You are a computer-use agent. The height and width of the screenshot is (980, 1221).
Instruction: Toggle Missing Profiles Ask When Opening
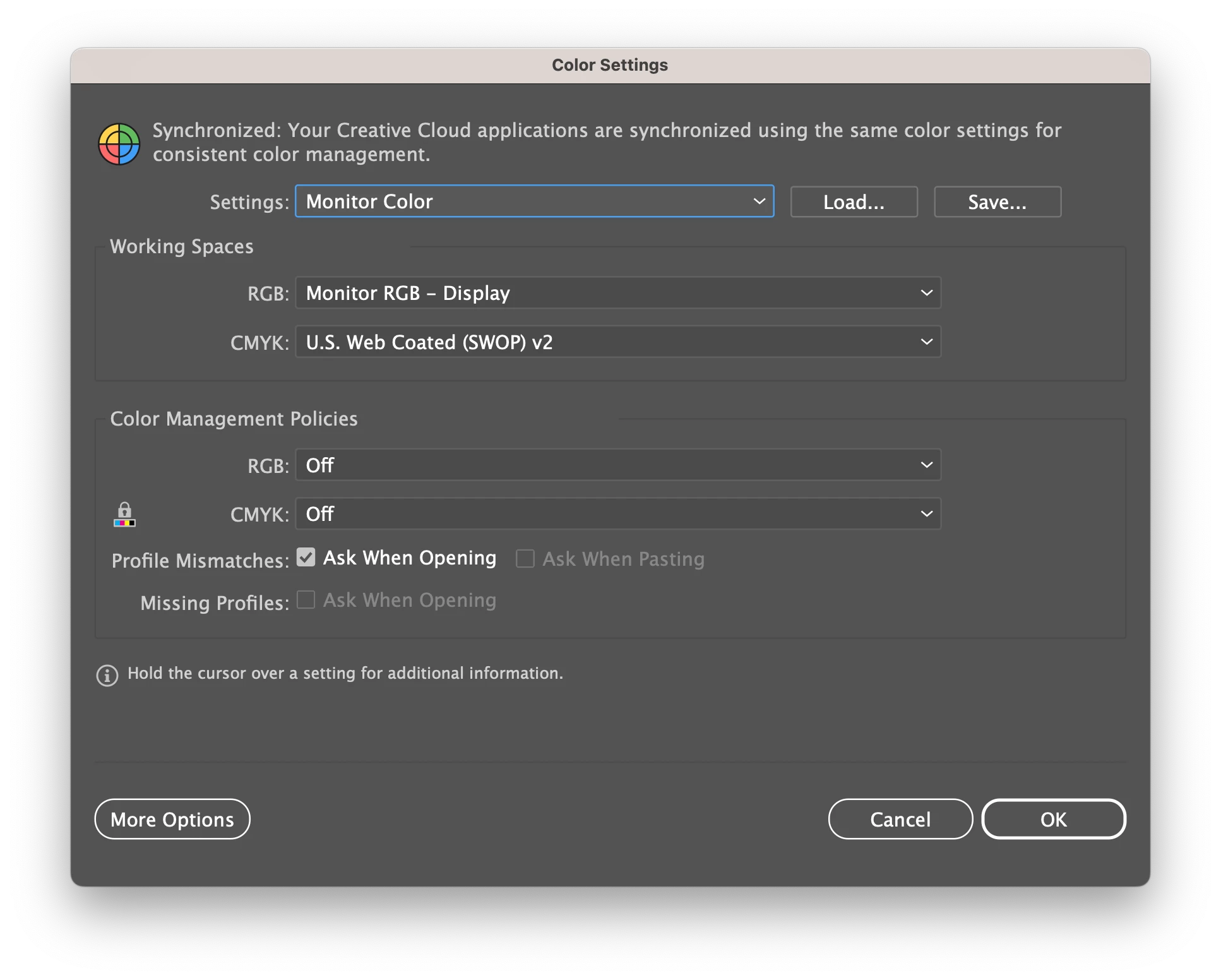[x=306, y=600]
